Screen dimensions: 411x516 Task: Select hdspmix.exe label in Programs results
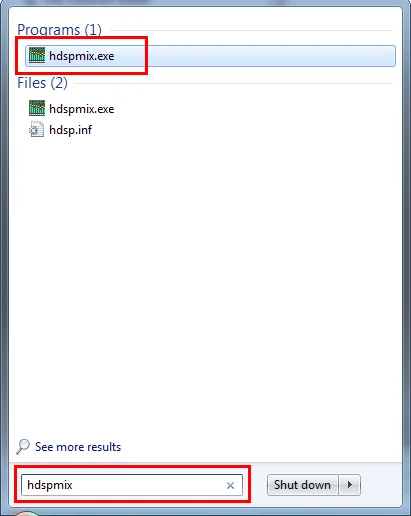pos(82,56)
